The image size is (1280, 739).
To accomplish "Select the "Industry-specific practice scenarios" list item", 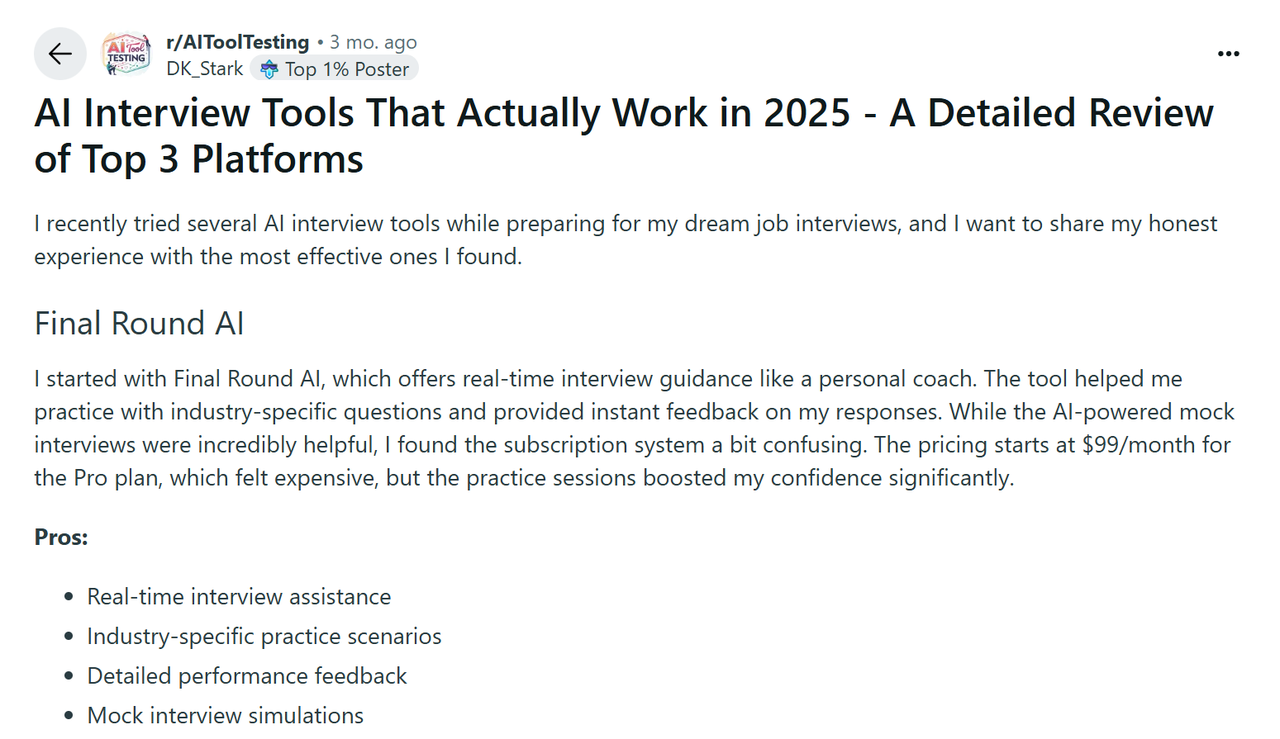I will [264, 636].
